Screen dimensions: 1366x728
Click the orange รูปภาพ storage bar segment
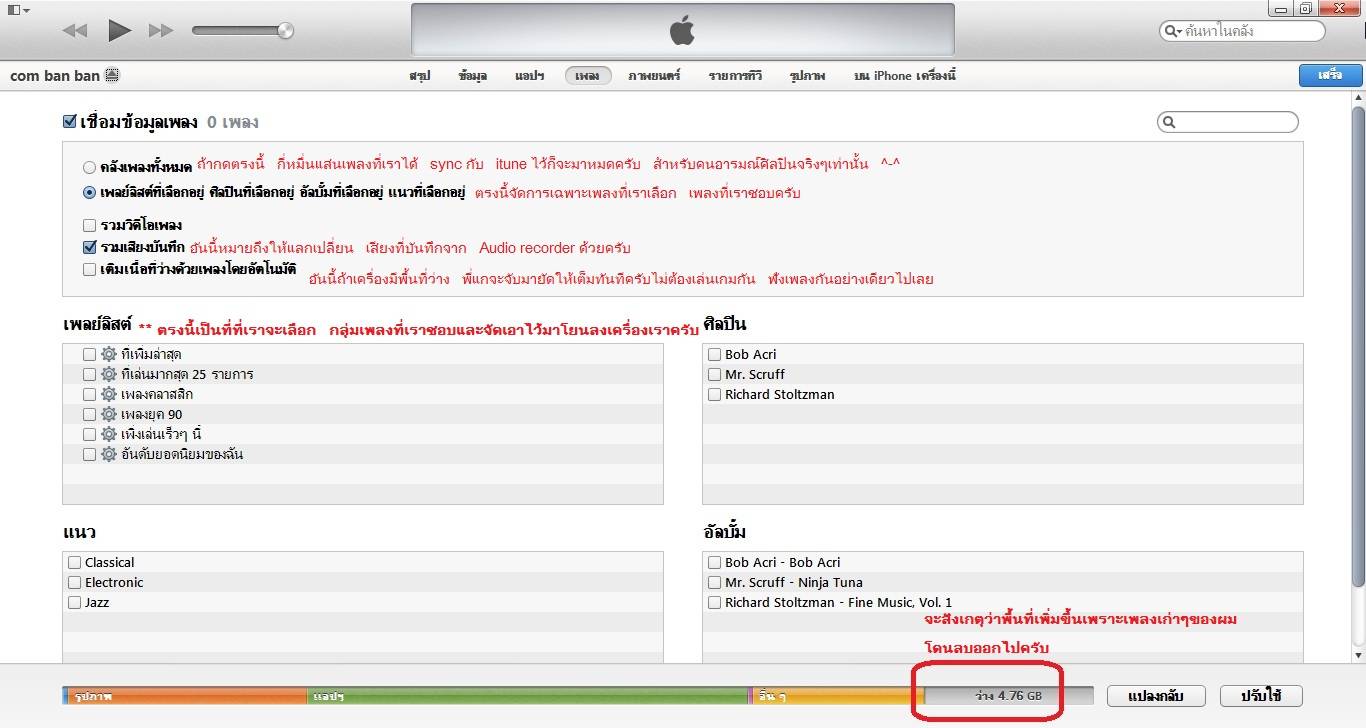click(x=187, y=695)
